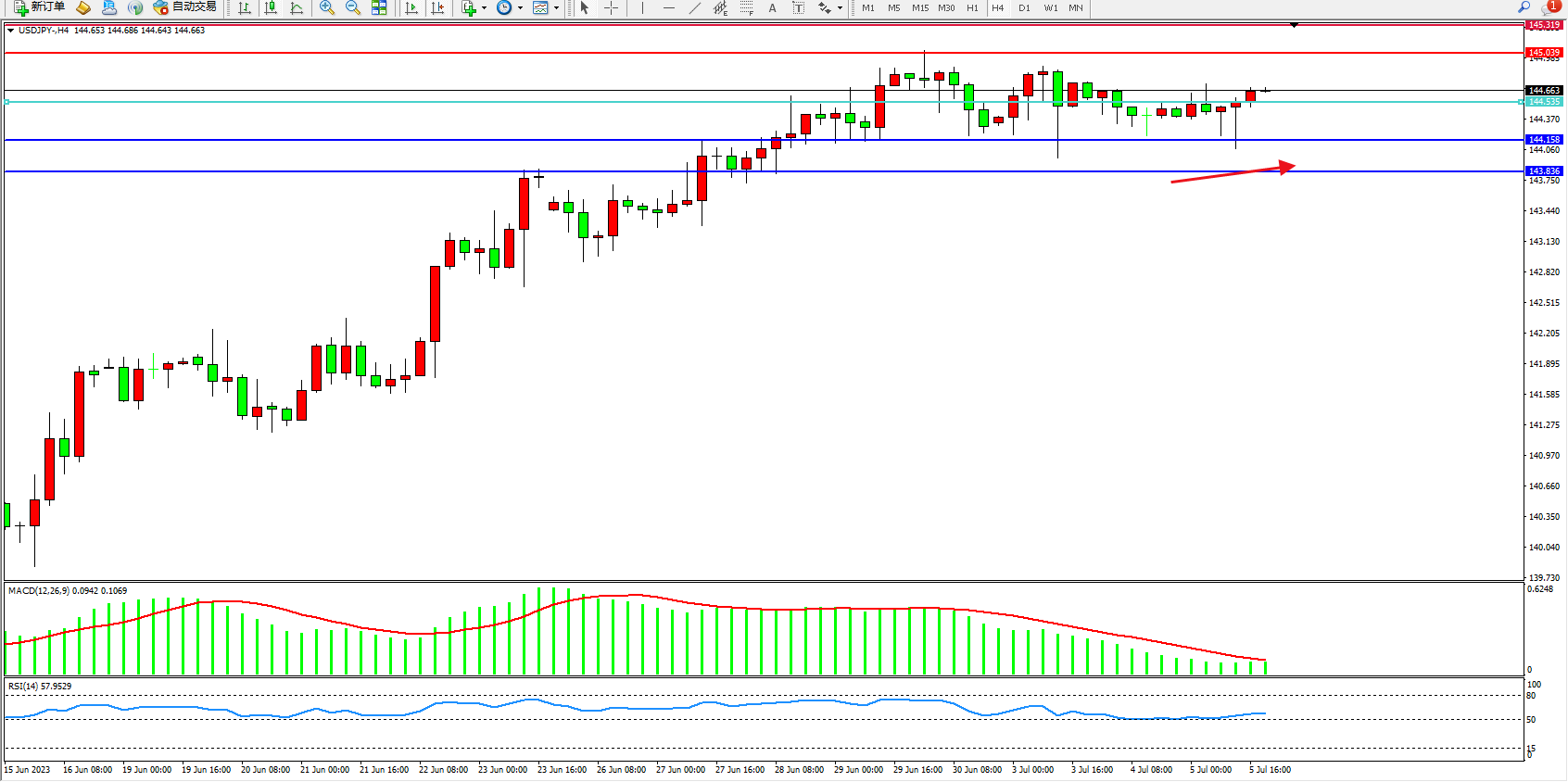This screenshot has width=1568, height=782.
Task: Expand the arrows objects dropdown
Action: (840, 8)
